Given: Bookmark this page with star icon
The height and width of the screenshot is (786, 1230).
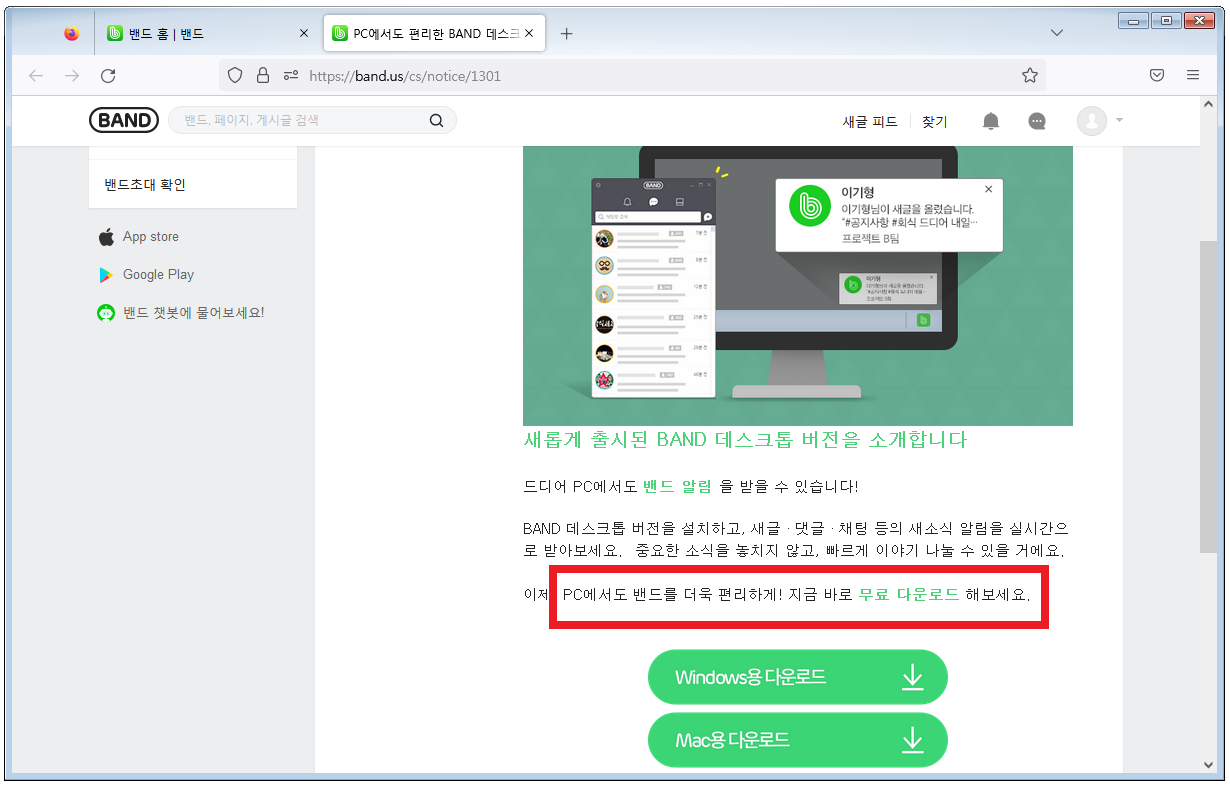Looking at the screenshot, I should (1029, 75).
